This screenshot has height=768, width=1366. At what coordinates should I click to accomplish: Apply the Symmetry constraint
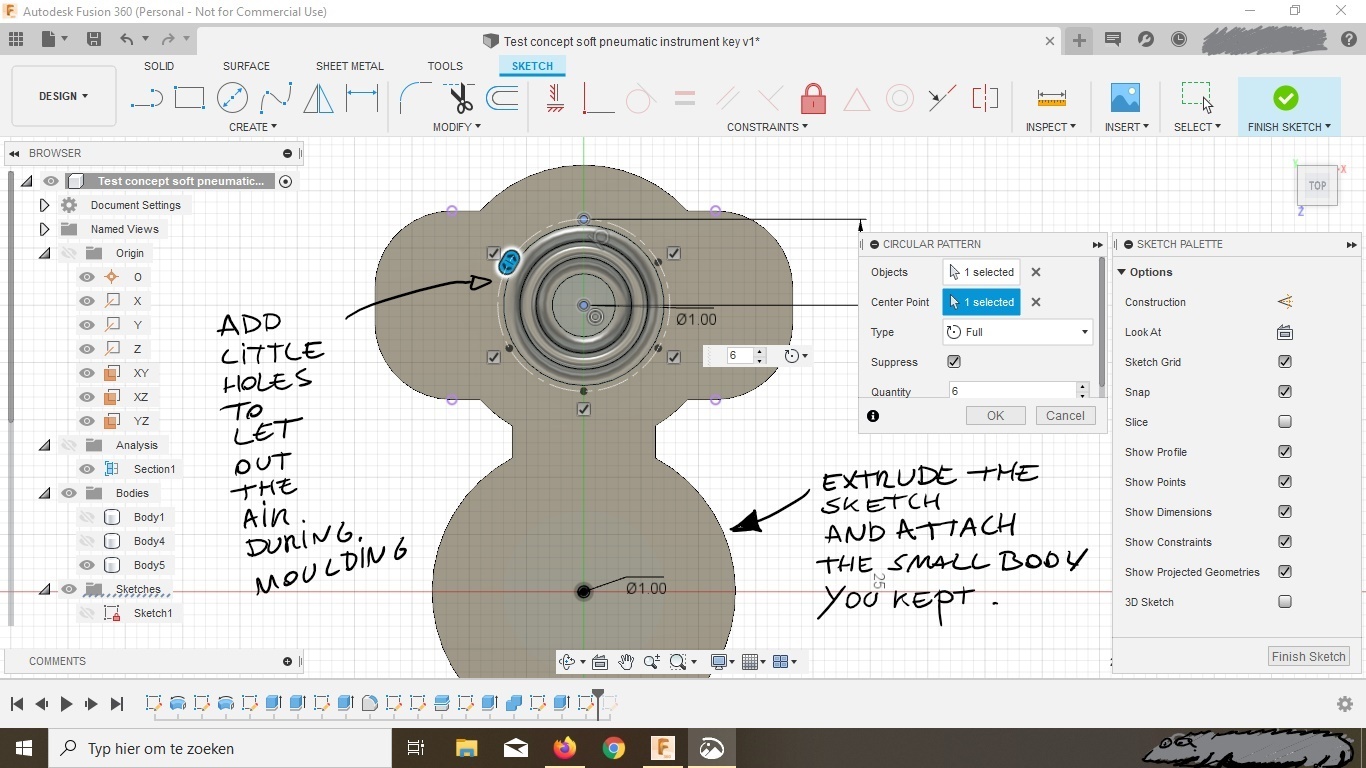[985, 98]
